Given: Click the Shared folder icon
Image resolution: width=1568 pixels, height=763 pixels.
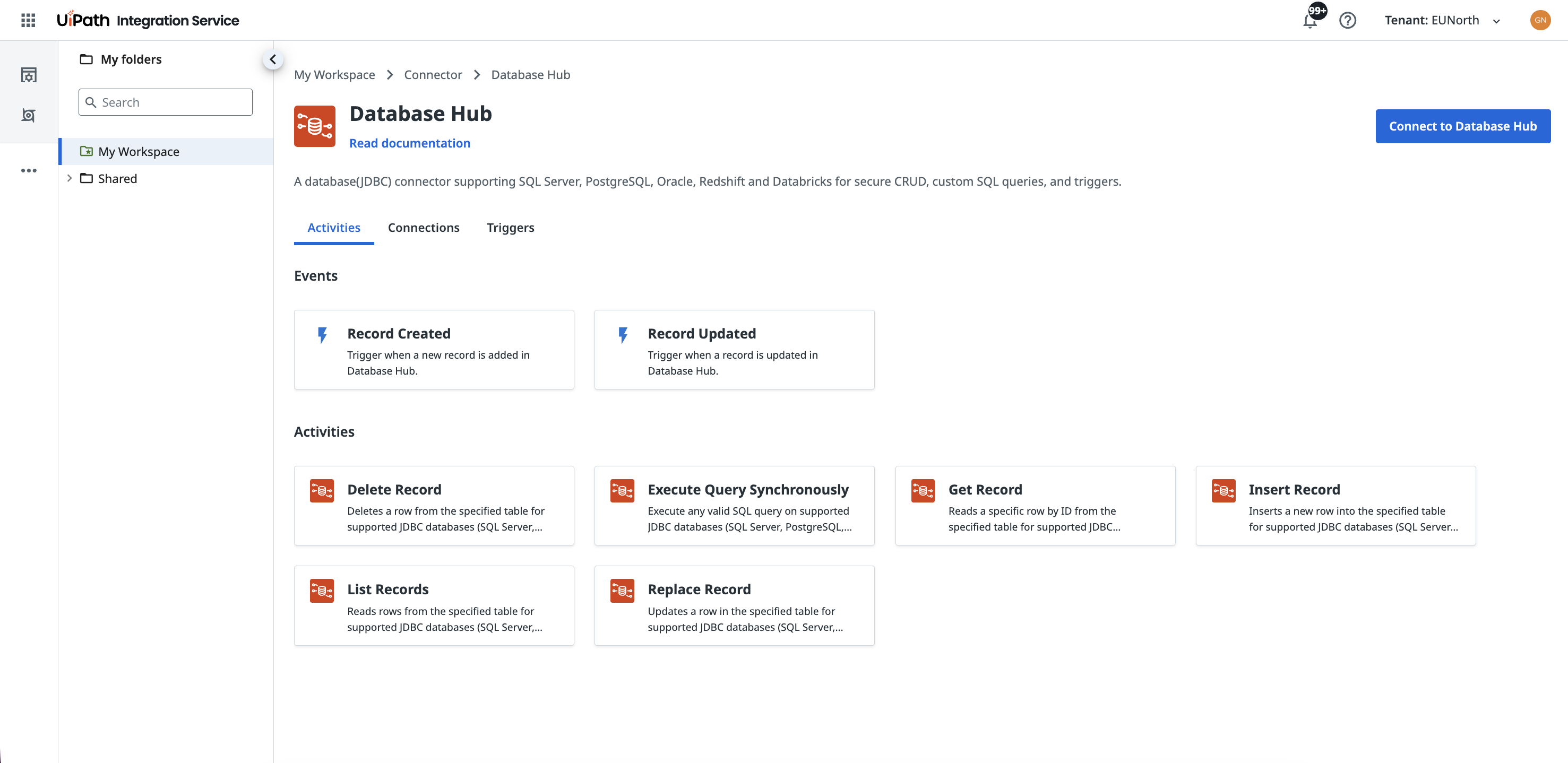Looking at the screenshot, I should pyautogui.click(x=87, y=178).
